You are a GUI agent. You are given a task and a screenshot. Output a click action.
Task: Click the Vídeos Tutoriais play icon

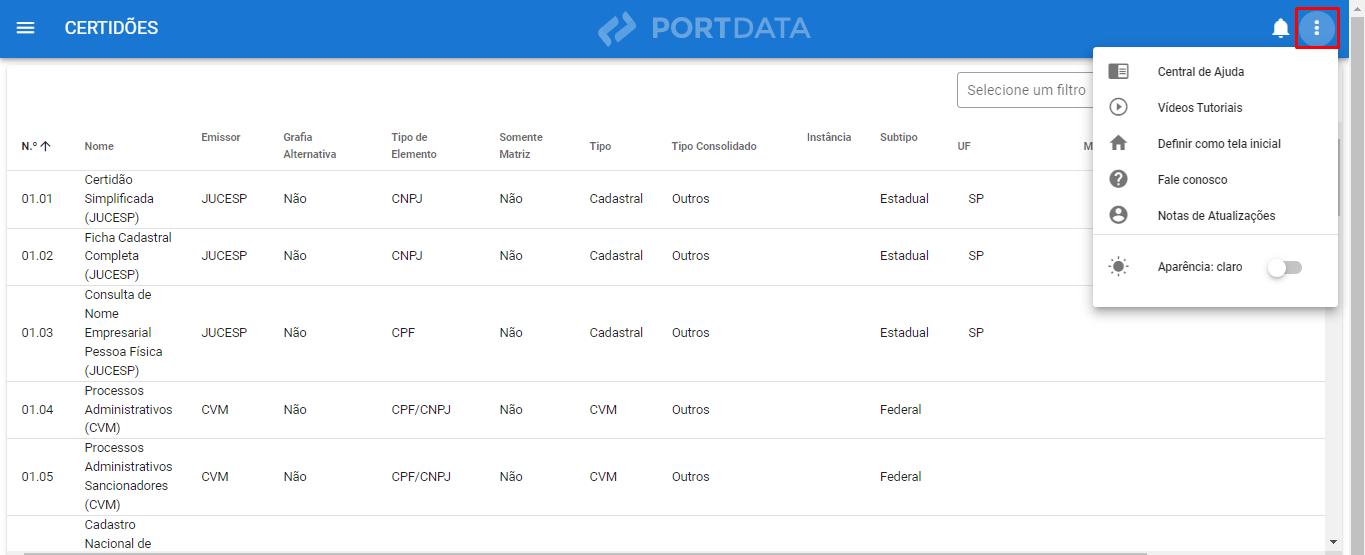click(x=1119, y=108)
